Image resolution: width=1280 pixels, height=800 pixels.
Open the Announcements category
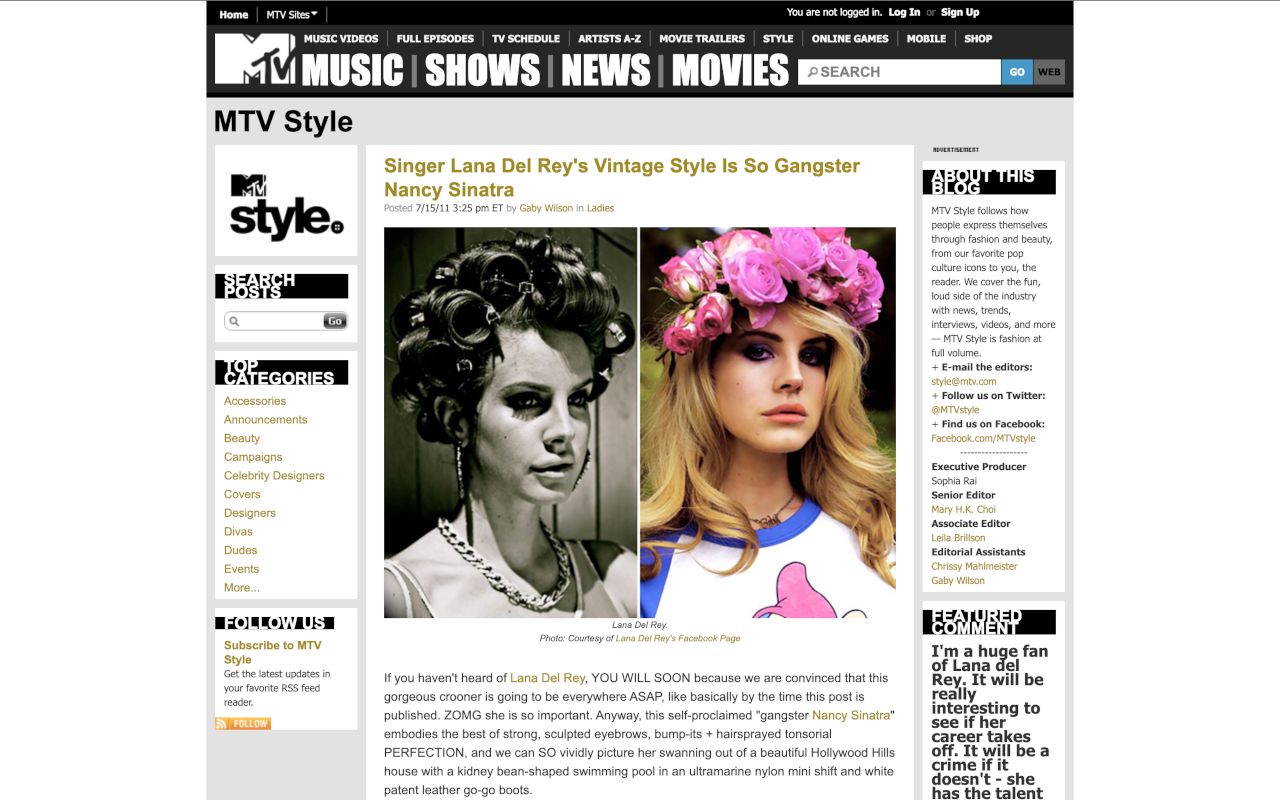[266, 420]
